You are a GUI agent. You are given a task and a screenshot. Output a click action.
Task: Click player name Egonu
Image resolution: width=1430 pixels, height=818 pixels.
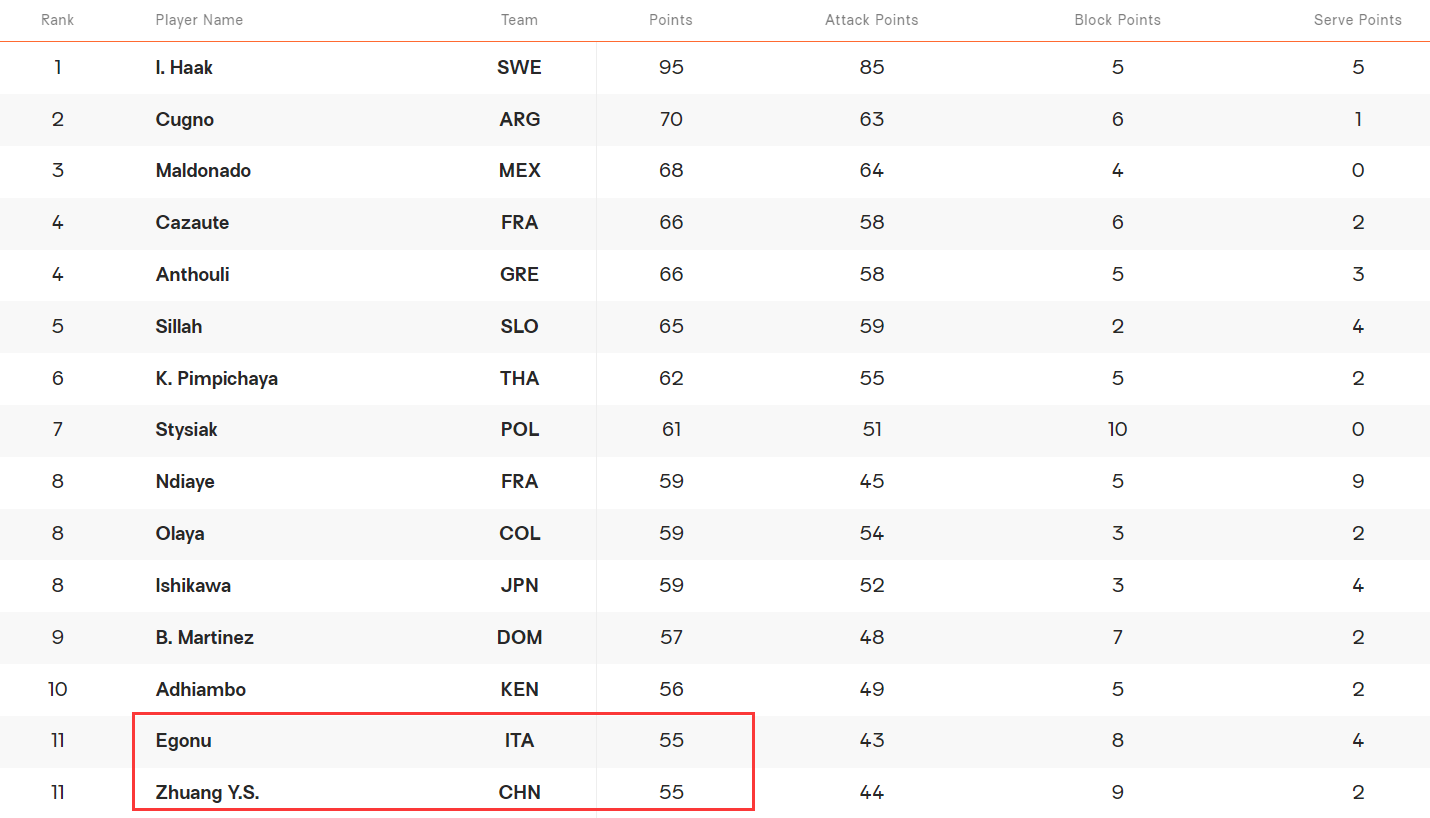tap(183, 741)
